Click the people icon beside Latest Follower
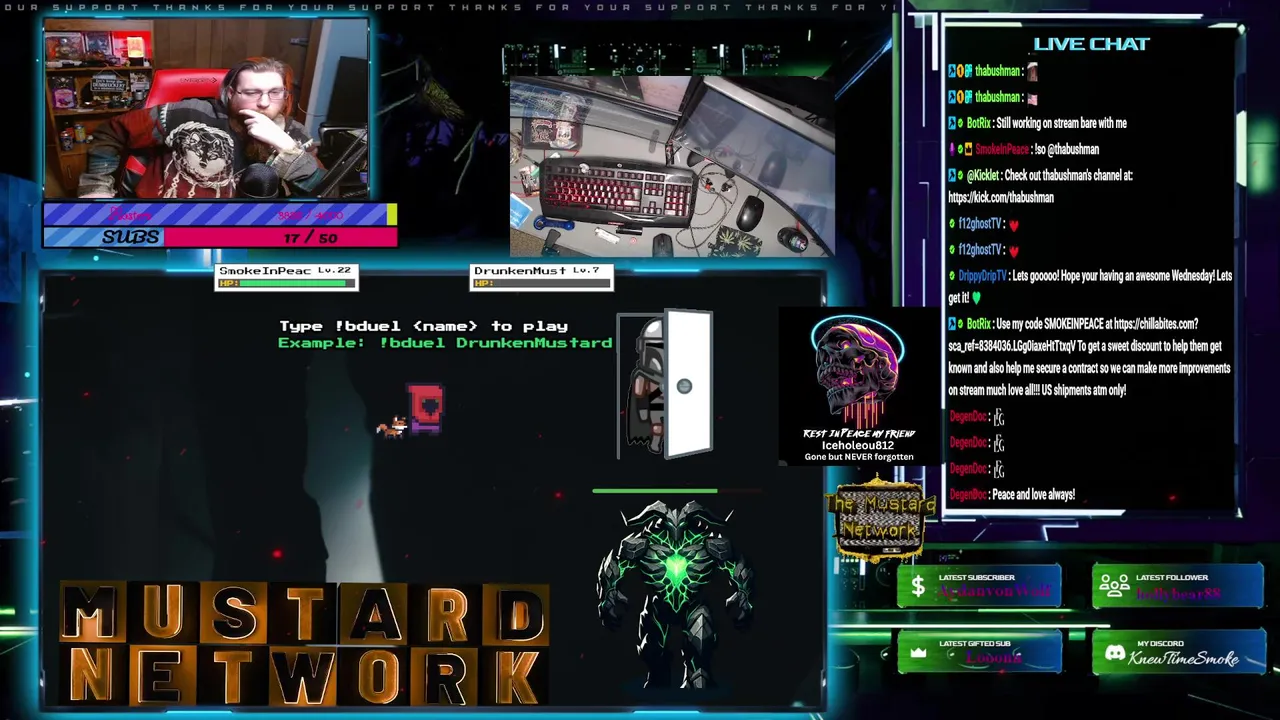 [x=1114, y=586]
